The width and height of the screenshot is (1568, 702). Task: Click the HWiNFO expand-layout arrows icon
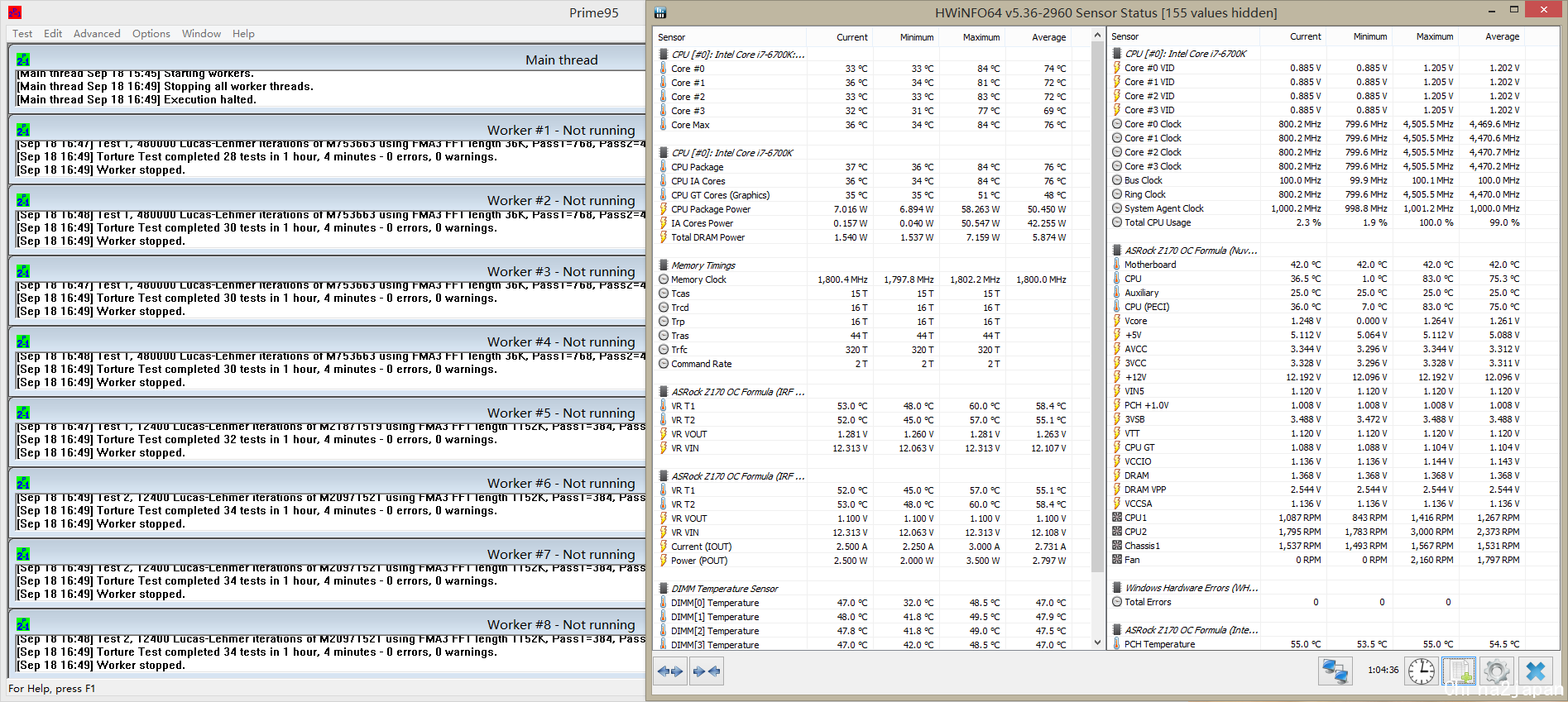[670, 671]
